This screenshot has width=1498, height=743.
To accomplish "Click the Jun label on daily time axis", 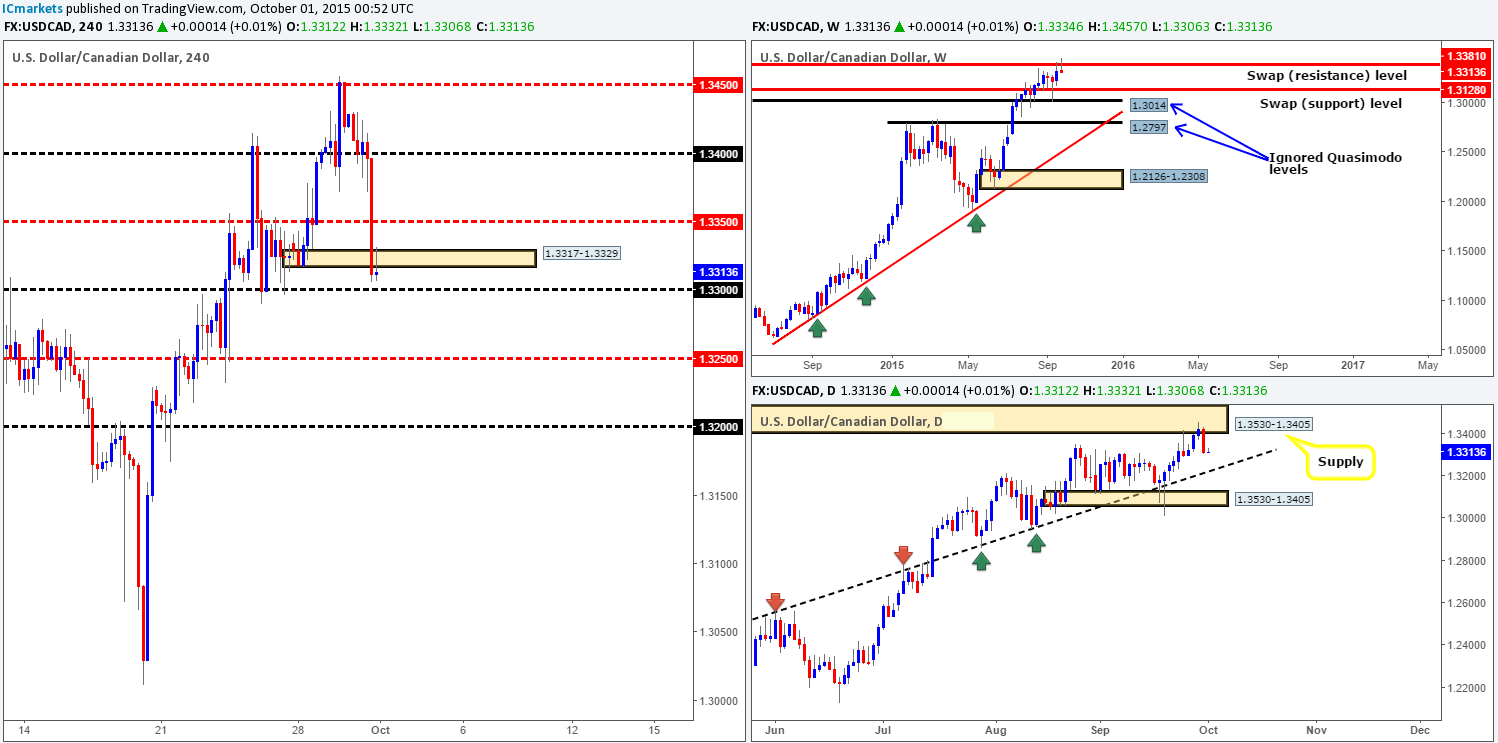I will coord(775,731).
